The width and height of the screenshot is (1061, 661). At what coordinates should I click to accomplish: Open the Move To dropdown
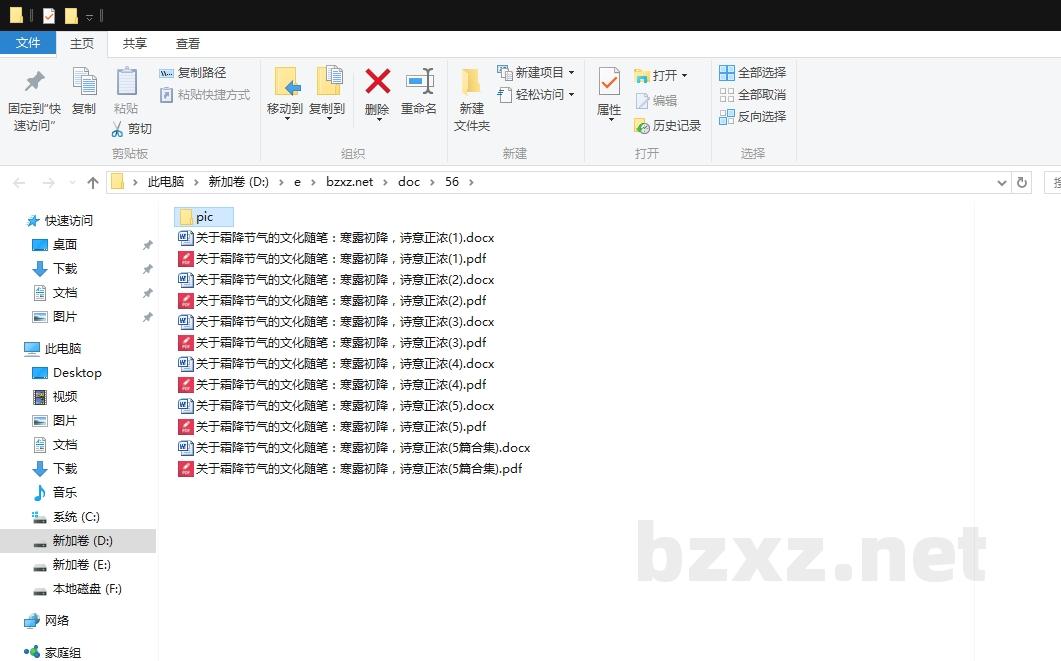[285, 118]
